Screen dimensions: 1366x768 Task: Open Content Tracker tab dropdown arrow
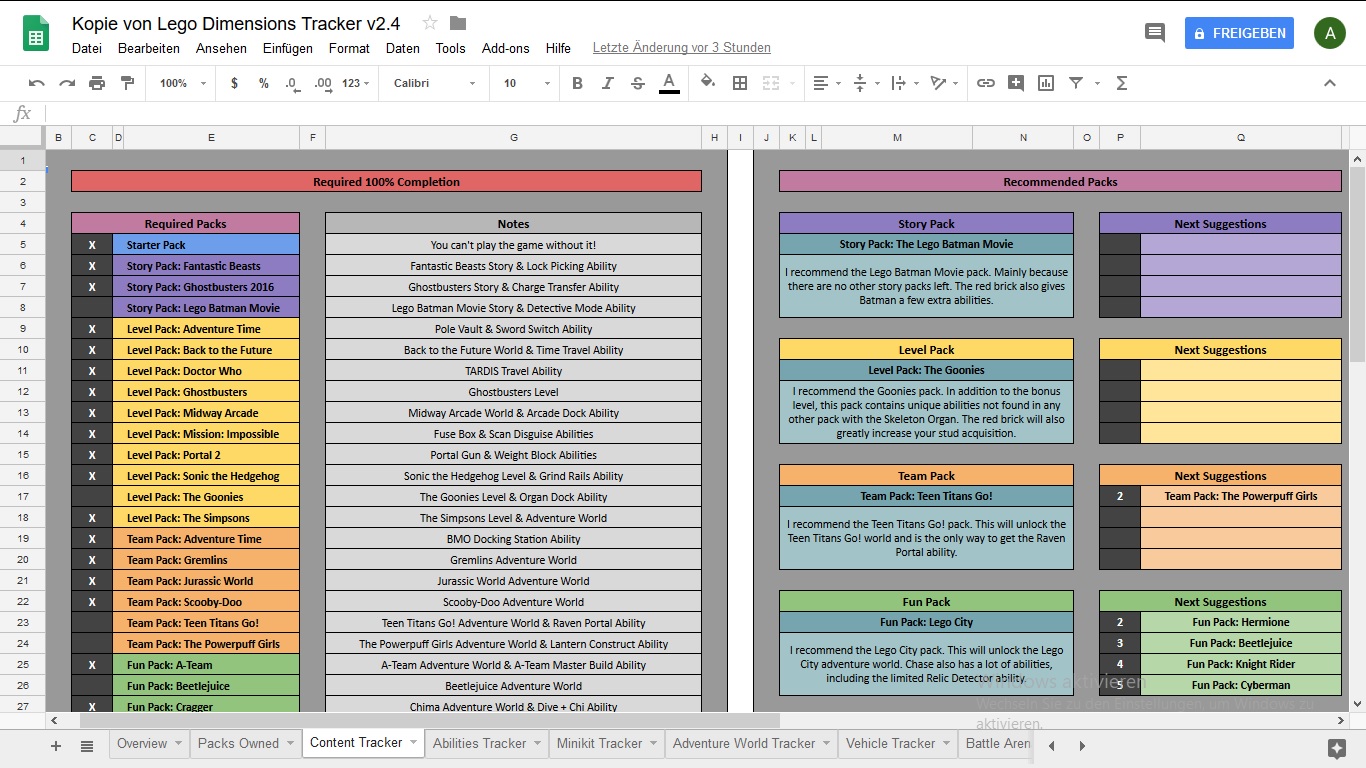[x=413, y=743]
